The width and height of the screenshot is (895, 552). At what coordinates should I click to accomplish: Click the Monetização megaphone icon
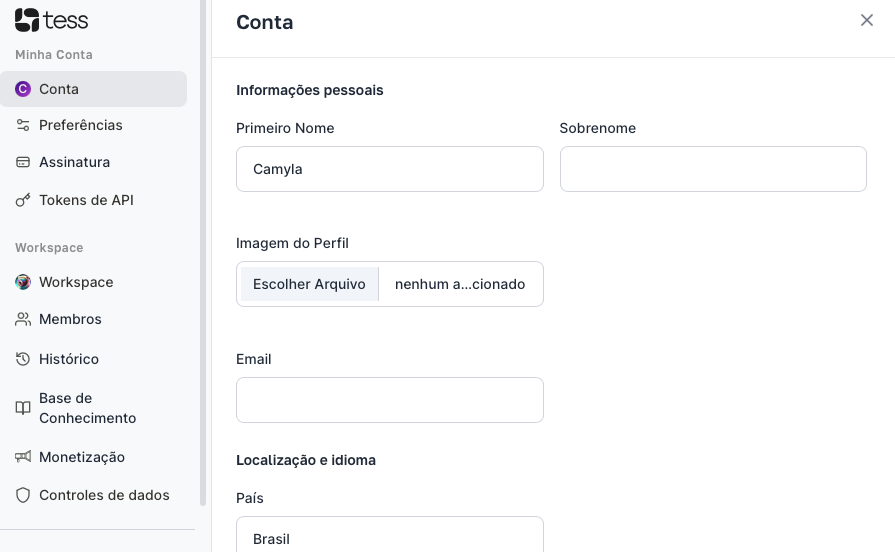pos(23,457)
